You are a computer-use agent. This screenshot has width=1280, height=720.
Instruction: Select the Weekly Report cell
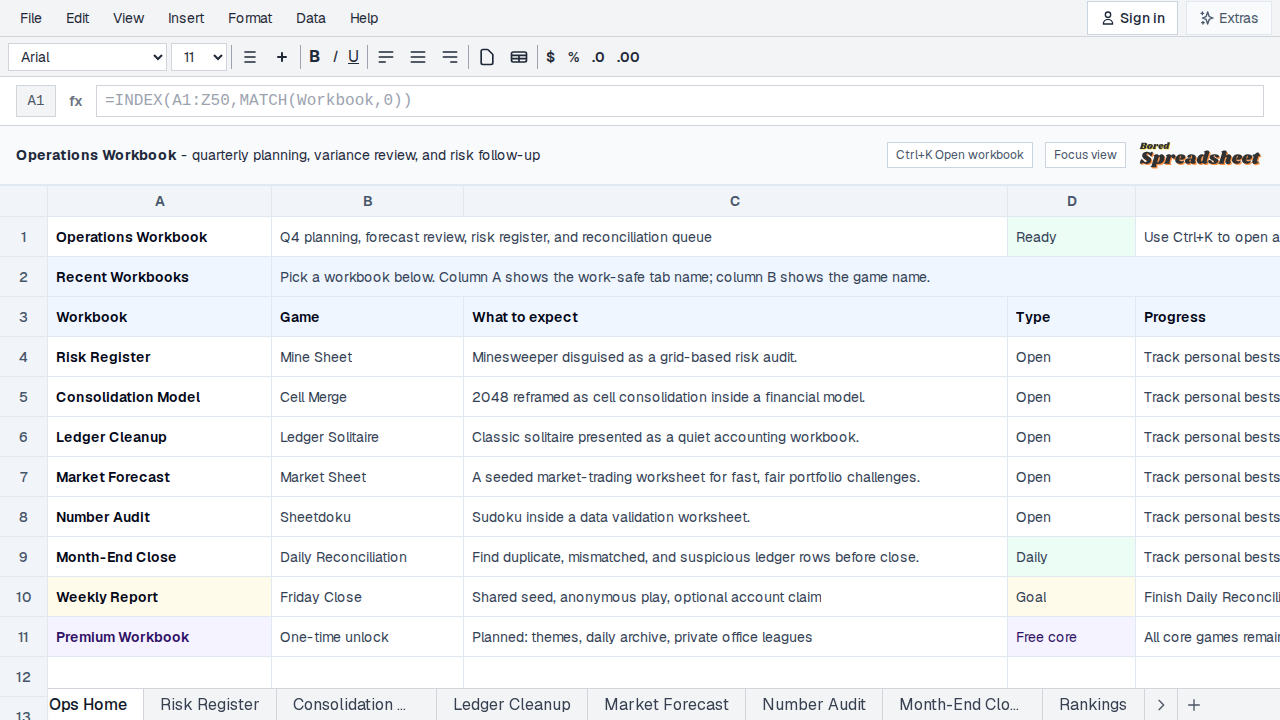[x=160, y=597]
